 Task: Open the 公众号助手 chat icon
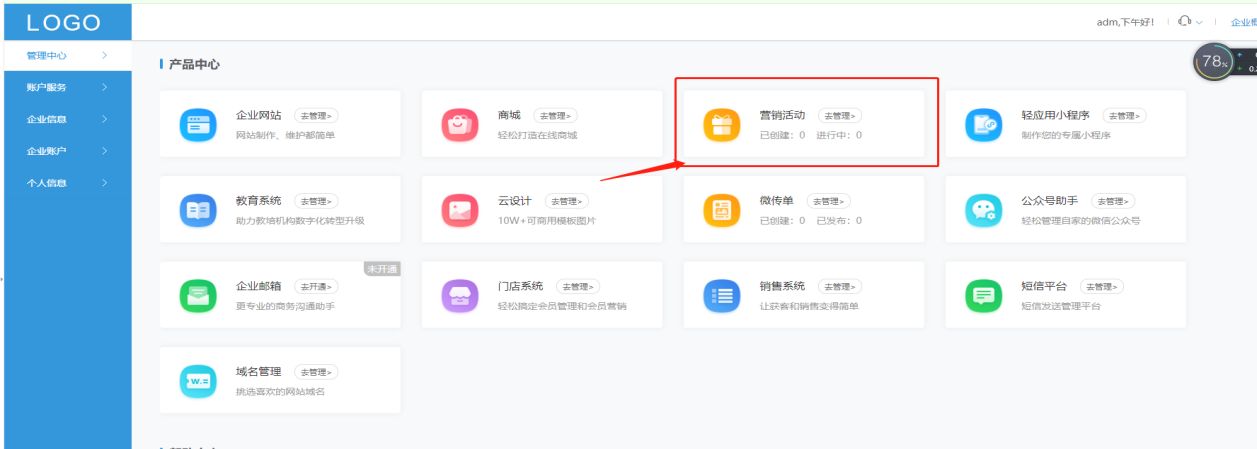coord(983,210)
